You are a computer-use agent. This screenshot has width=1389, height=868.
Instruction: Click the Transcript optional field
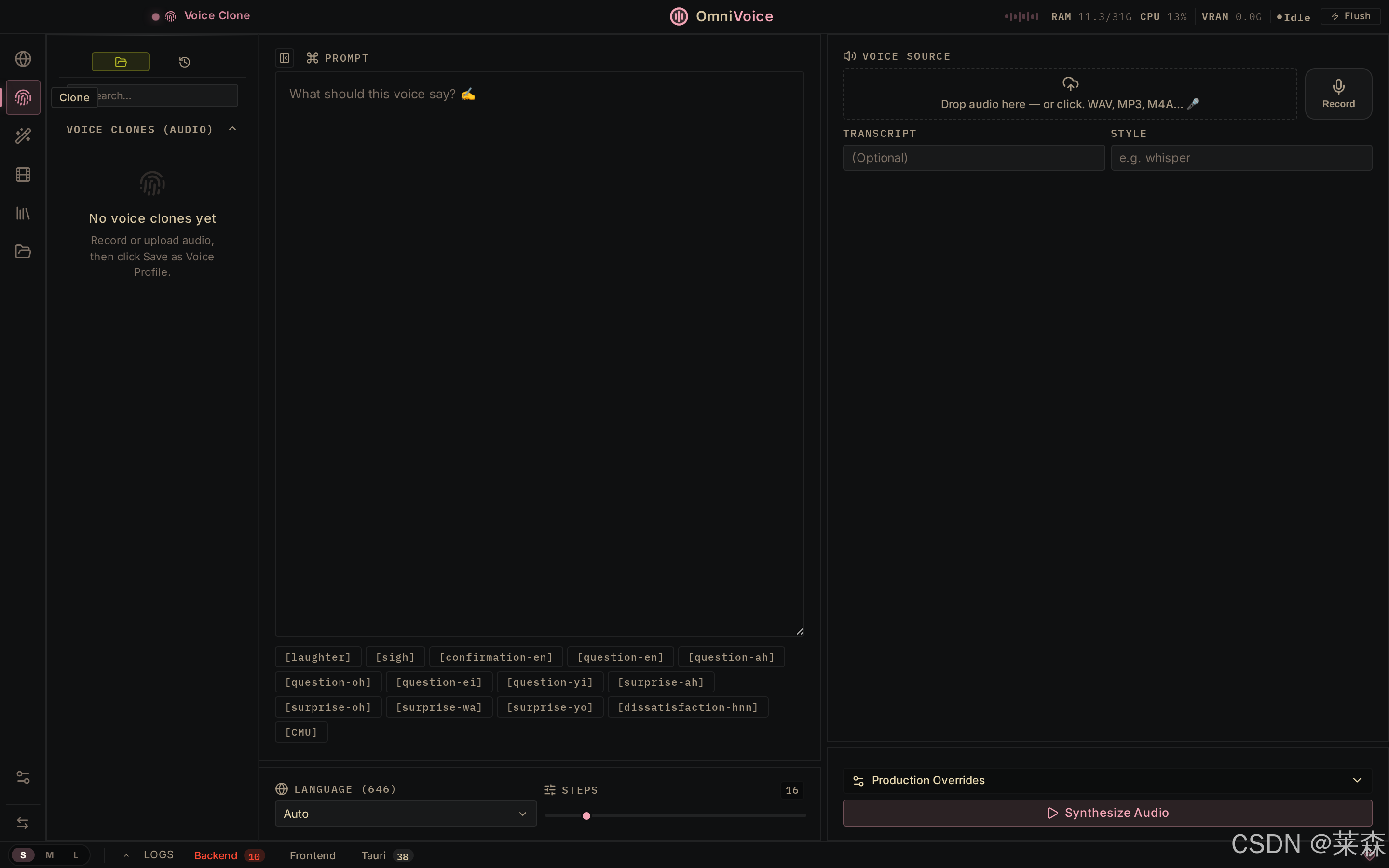tap(973, 158)
